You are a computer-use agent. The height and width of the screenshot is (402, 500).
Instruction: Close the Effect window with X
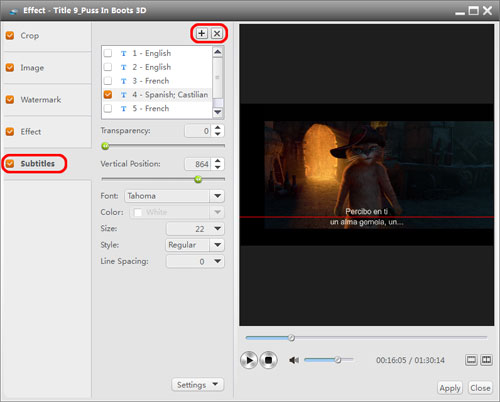(487, 11)
